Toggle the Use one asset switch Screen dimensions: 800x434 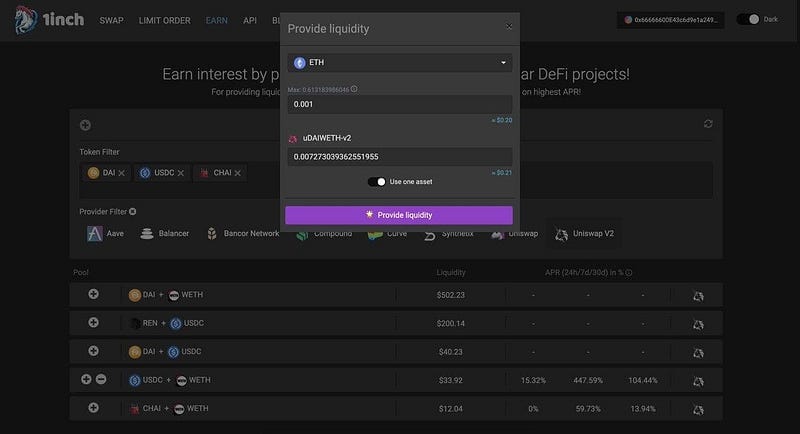[x=376, y=182]
